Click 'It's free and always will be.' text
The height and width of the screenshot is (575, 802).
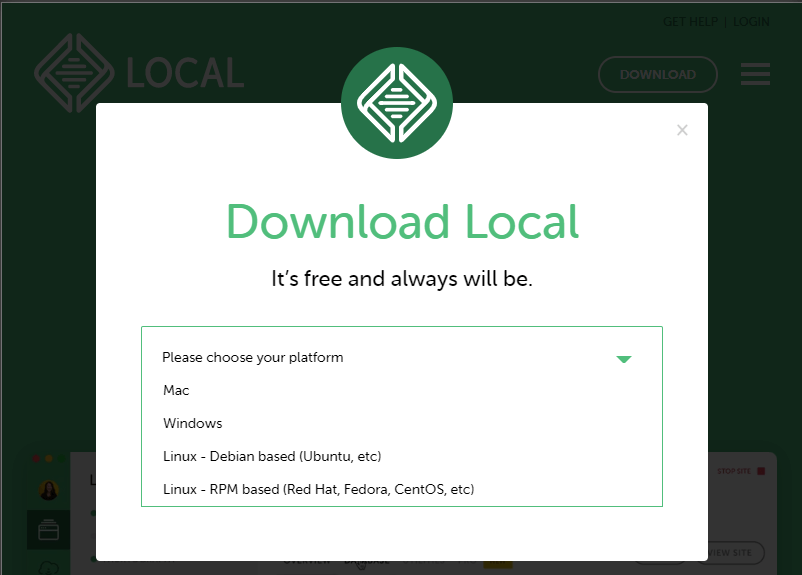pyautogui.click(x=402, y=279)
